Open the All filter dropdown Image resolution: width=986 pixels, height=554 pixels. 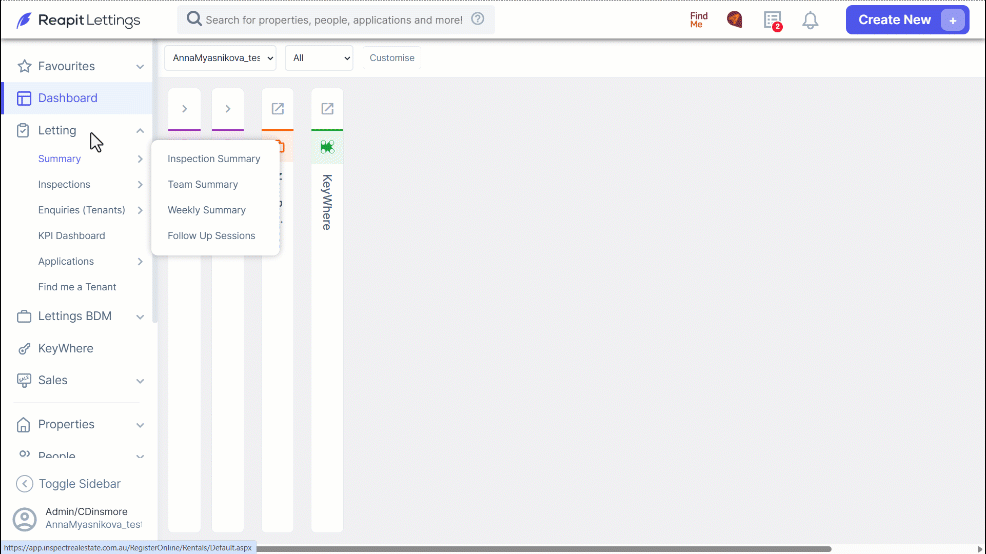coord(319,58)
